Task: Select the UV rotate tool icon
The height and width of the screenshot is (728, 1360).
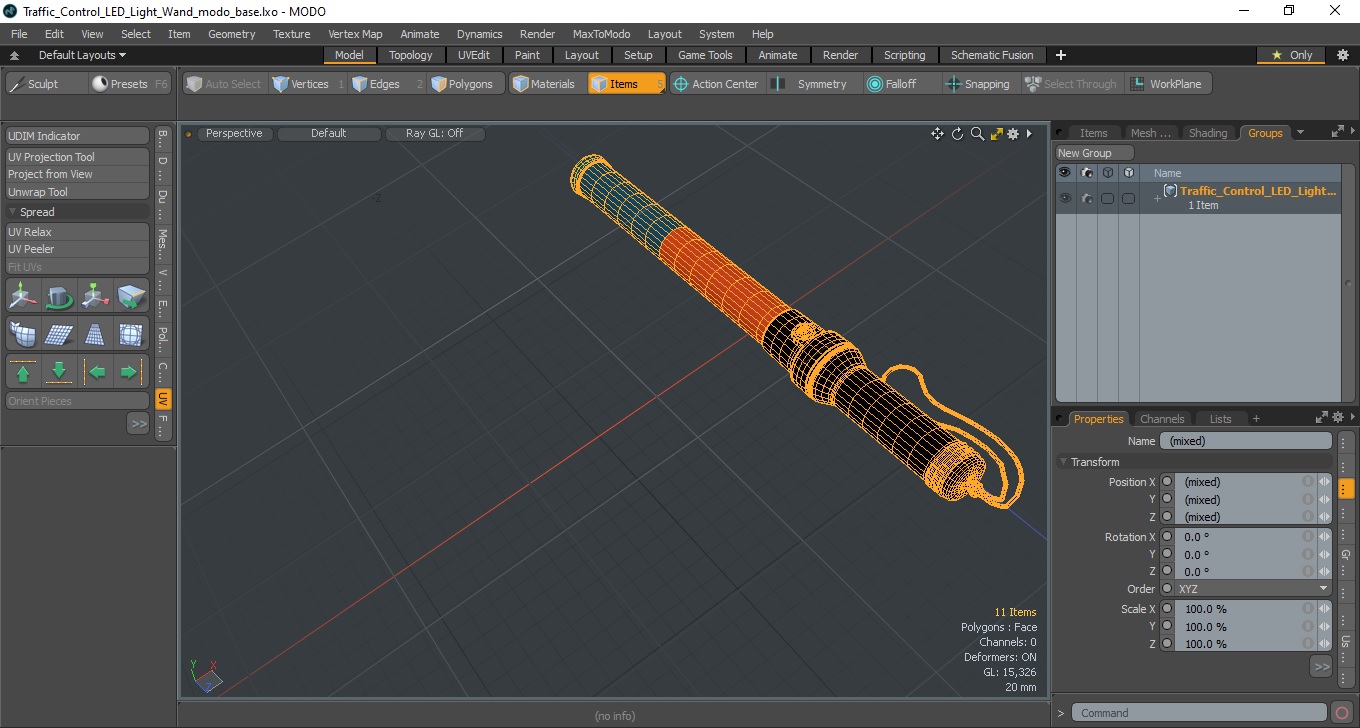Action: point(59,297)
